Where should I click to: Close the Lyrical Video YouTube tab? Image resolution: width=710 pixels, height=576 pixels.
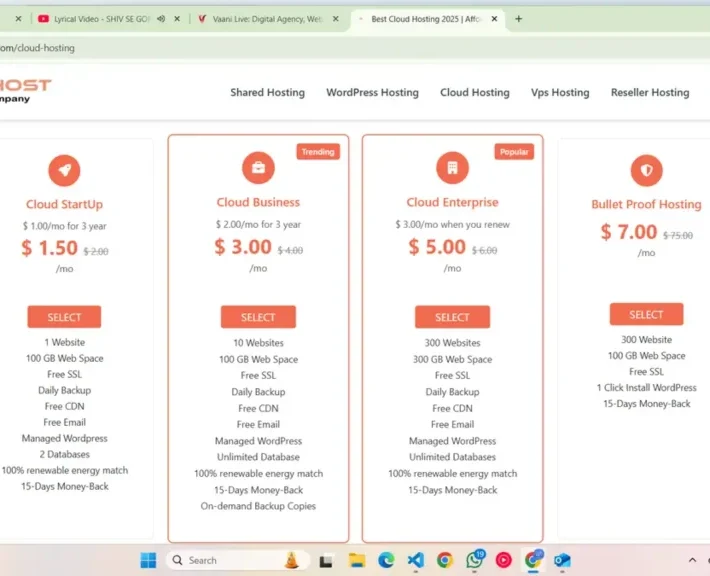[177, 19]
